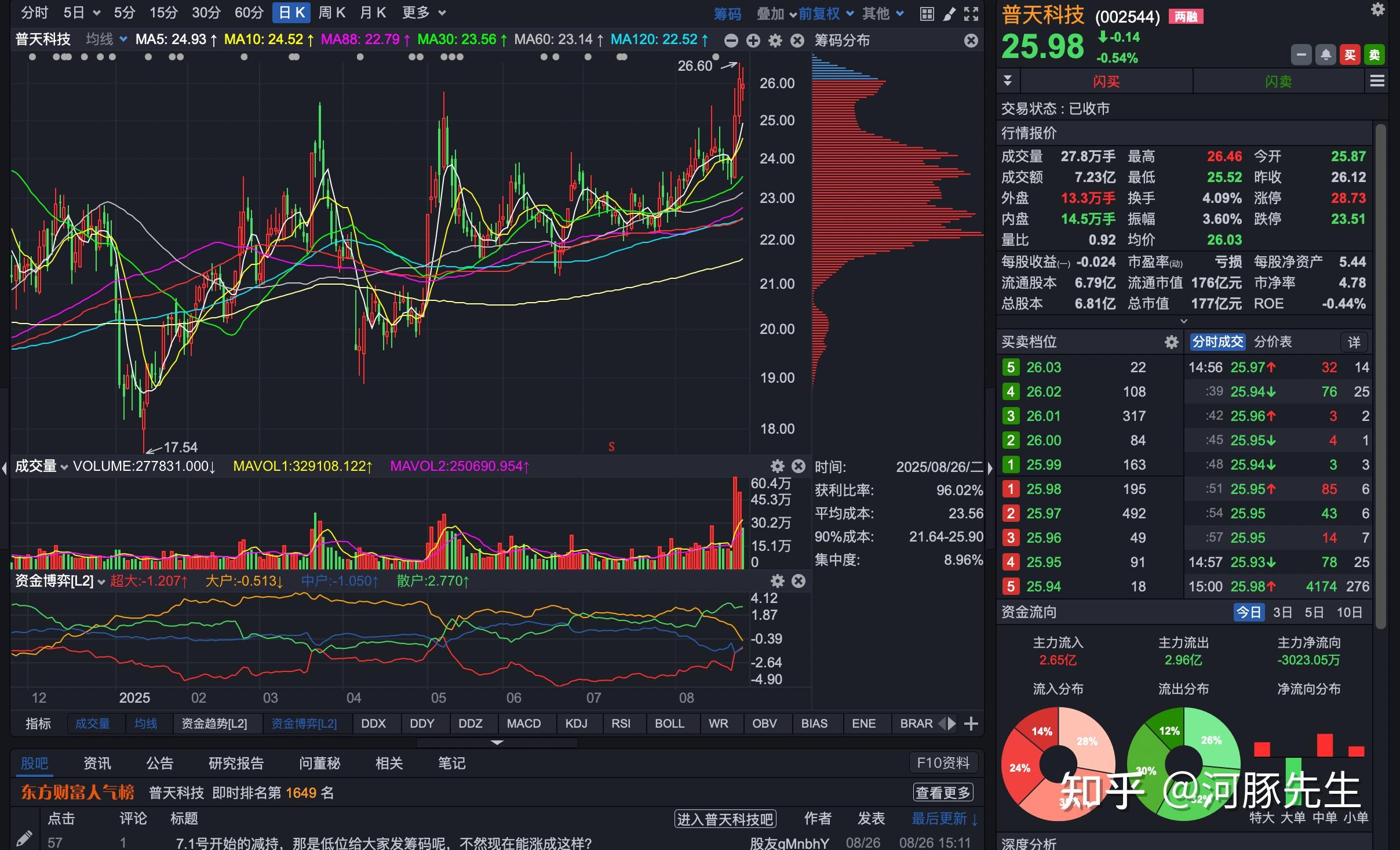Zoom out the chart with the minus icon
This screenshot has height=850, width=1400.
click(x=731, y=41)
